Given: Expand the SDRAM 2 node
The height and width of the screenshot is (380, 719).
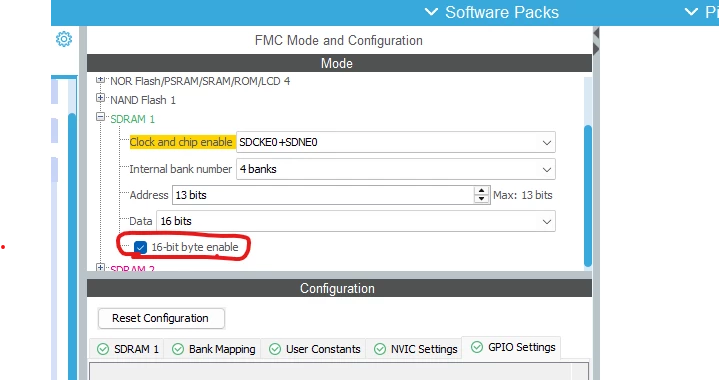Looking at the screenshot, I should pos(100,267).
